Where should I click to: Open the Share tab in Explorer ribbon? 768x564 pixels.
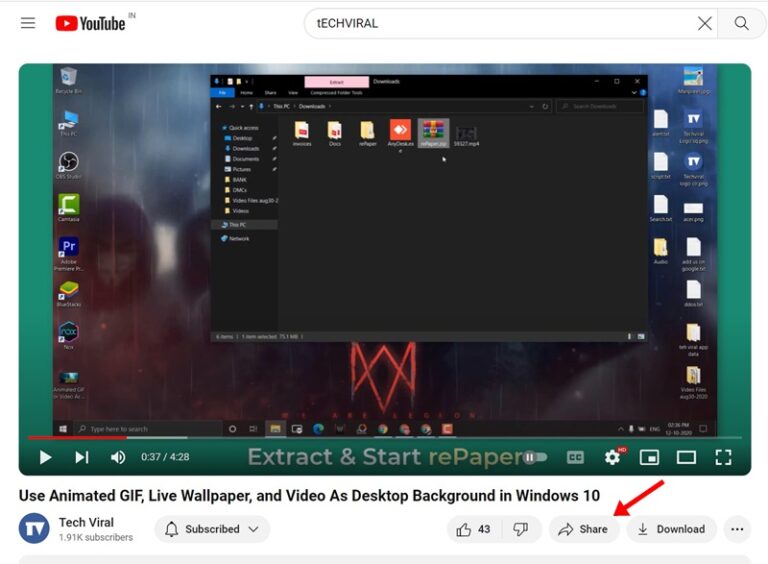[270, 93]
